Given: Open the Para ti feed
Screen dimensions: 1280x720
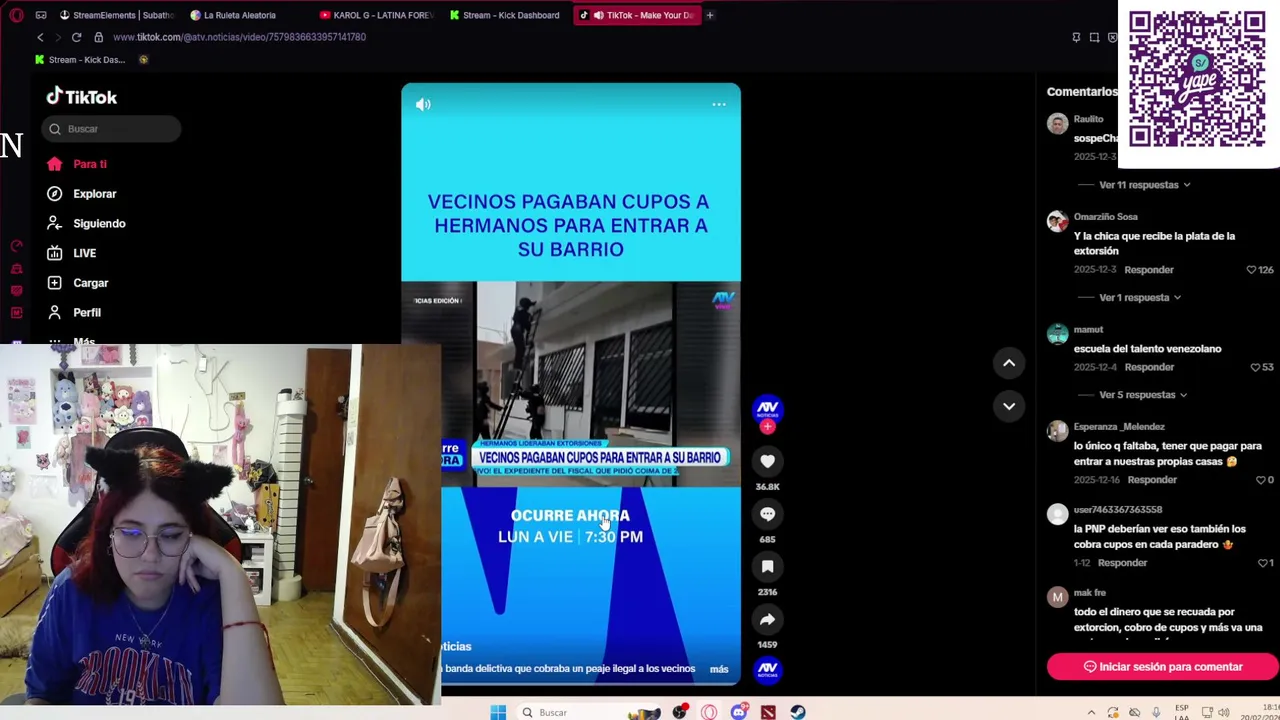Looking at the screenshot, I should pos(77,164).
